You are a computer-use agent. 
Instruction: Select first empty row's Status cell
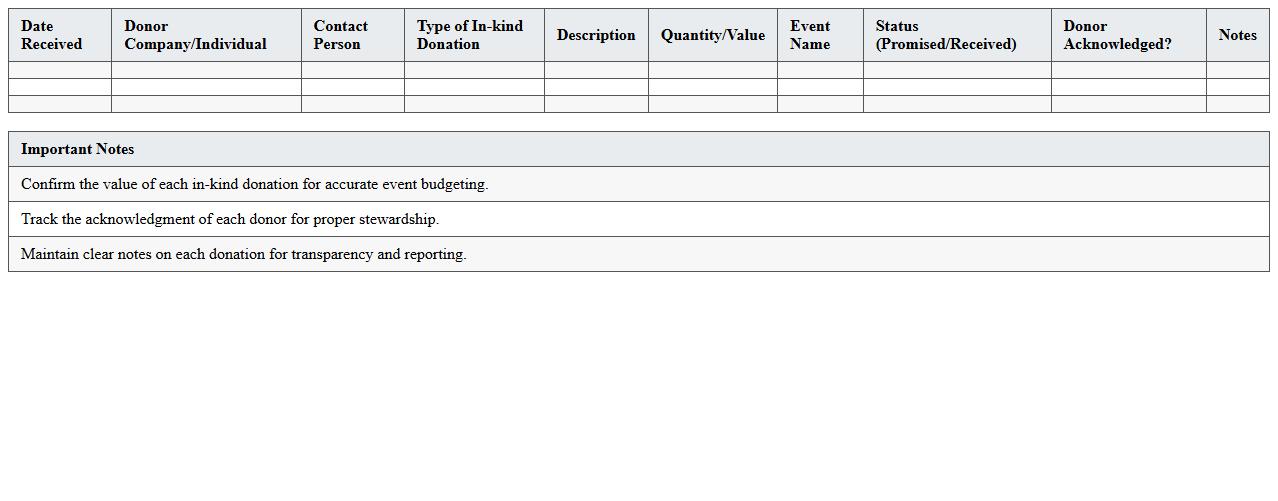tap(957, 70)
